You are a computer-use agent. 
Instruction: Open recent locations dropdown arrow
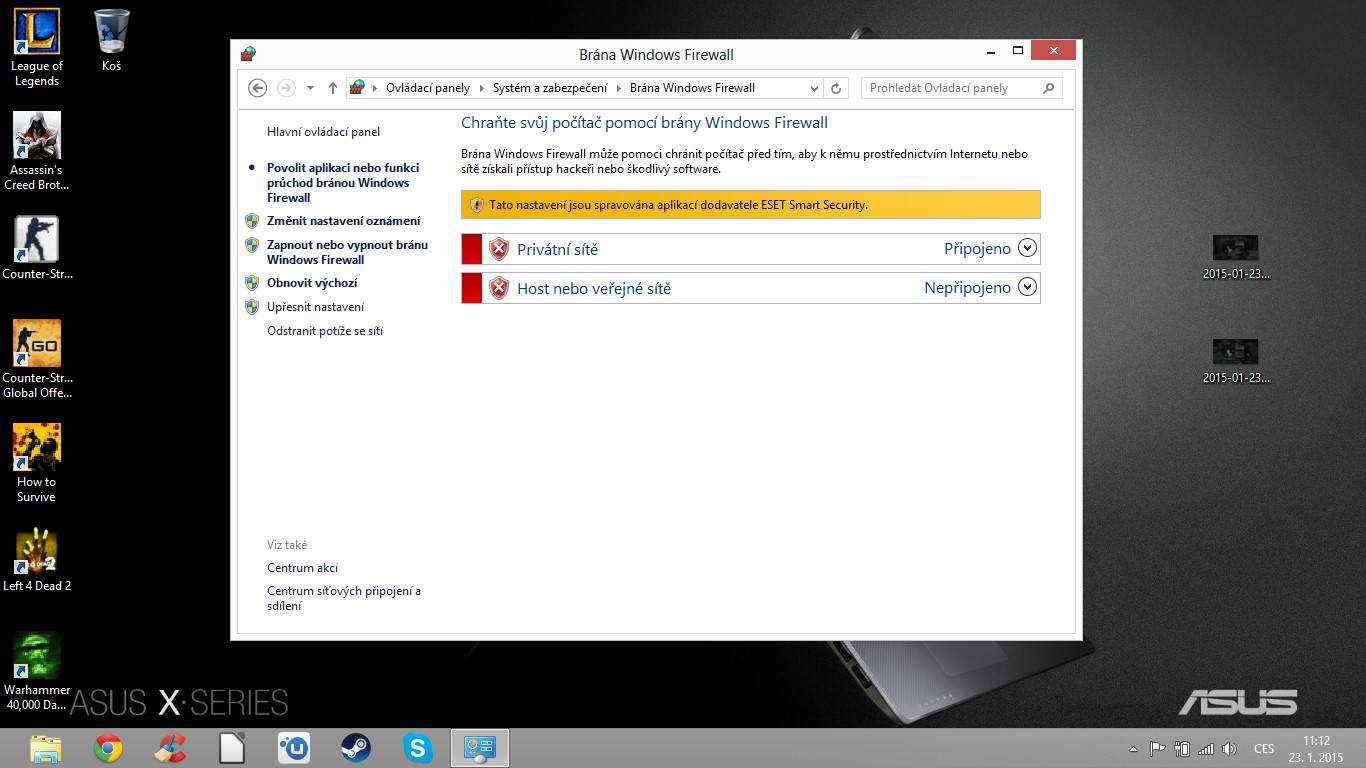click(x=310, y=88)
